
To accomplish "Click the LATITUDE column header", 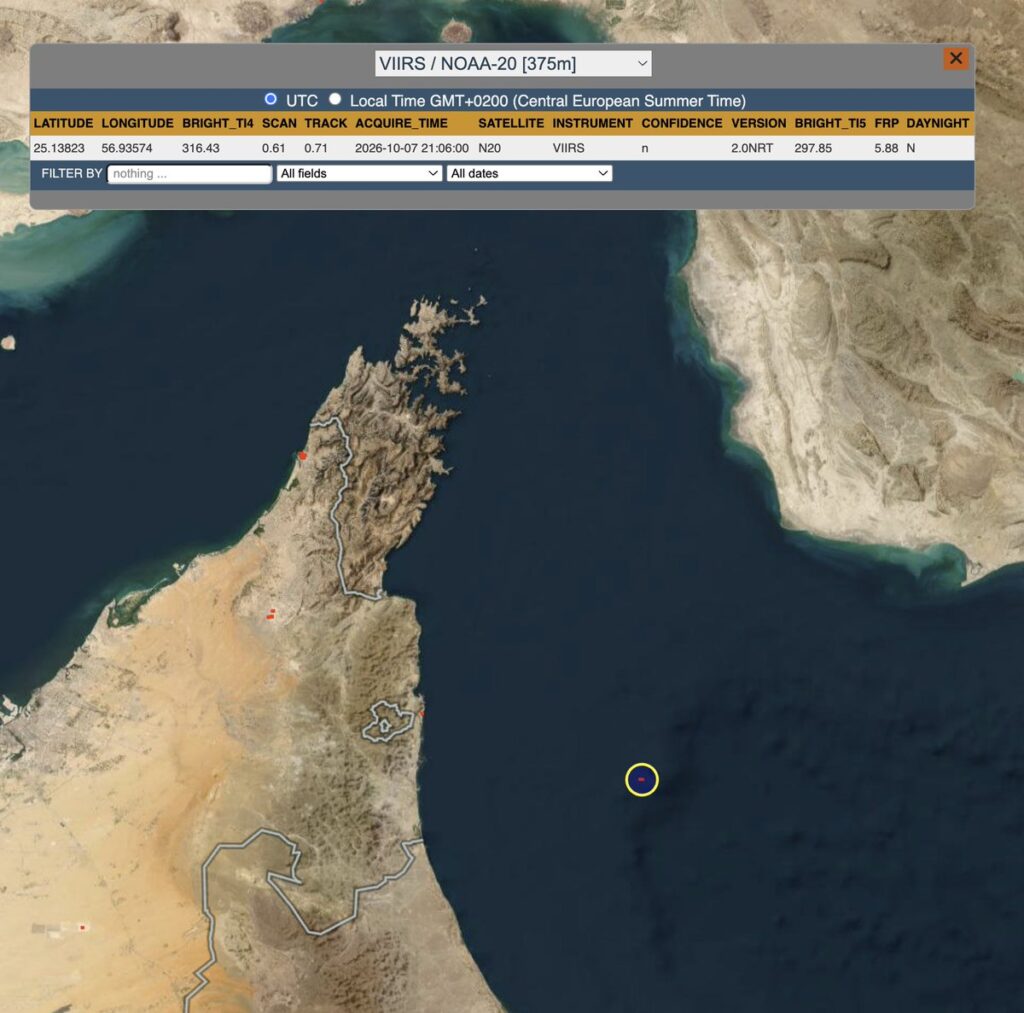I will (63, 123).
